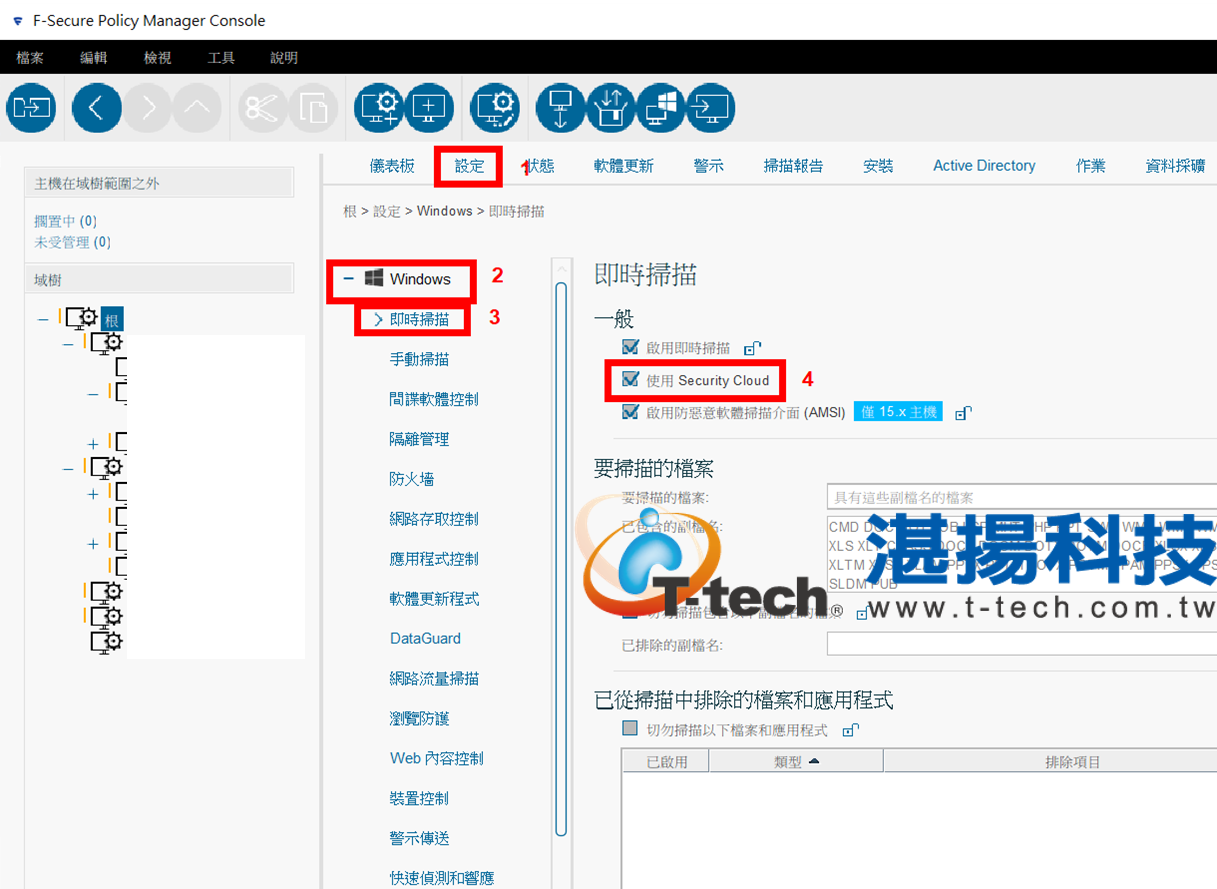Click the monitor-with-gear-and-pencil properties icon
The width and height of the screenshot is (1217, 889).
tap(495, 107)
